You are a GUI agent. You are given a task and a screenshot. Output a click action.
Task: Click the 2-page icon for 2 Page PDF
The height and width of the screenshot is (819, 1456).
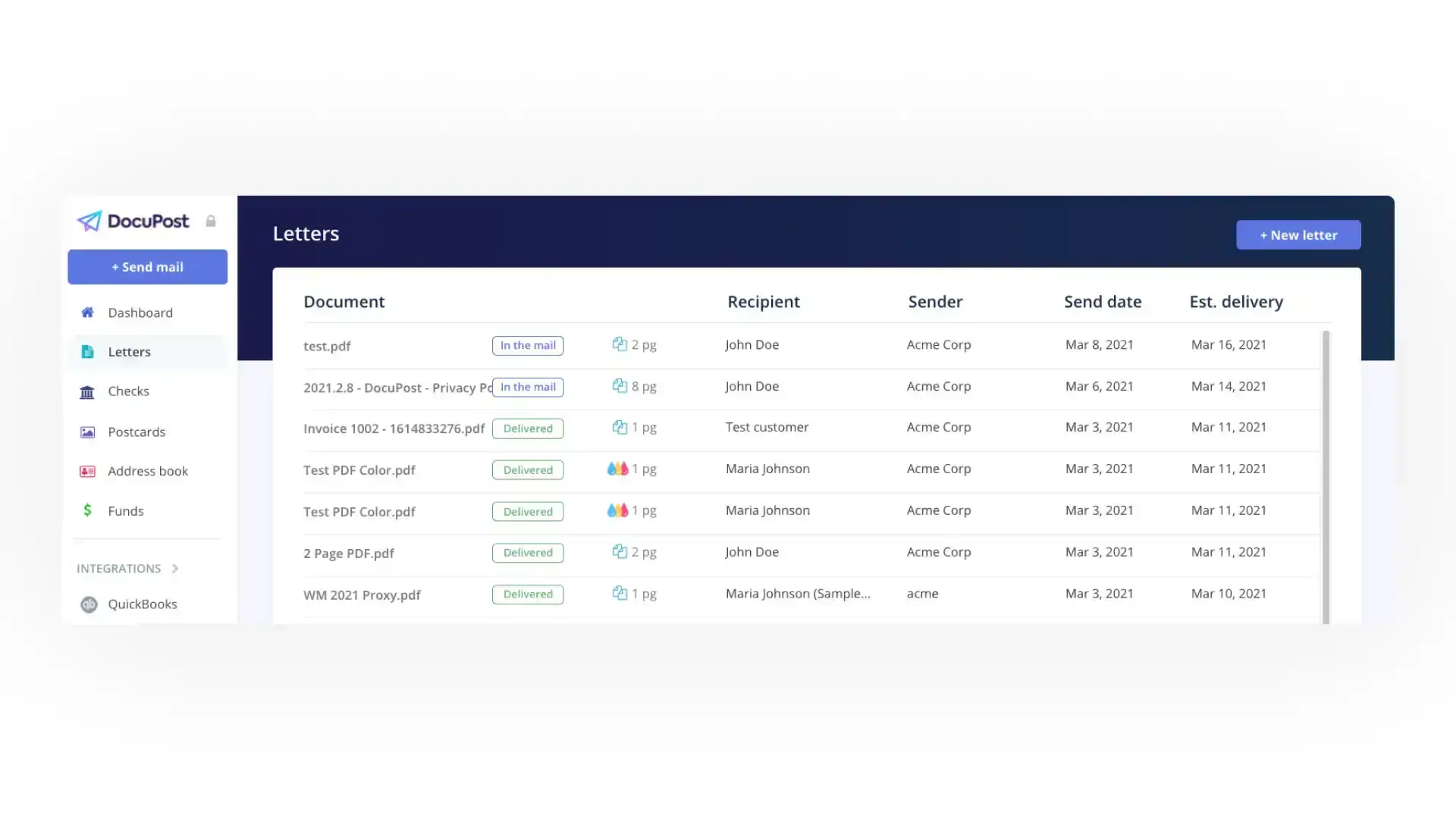(x=618, y=551)
